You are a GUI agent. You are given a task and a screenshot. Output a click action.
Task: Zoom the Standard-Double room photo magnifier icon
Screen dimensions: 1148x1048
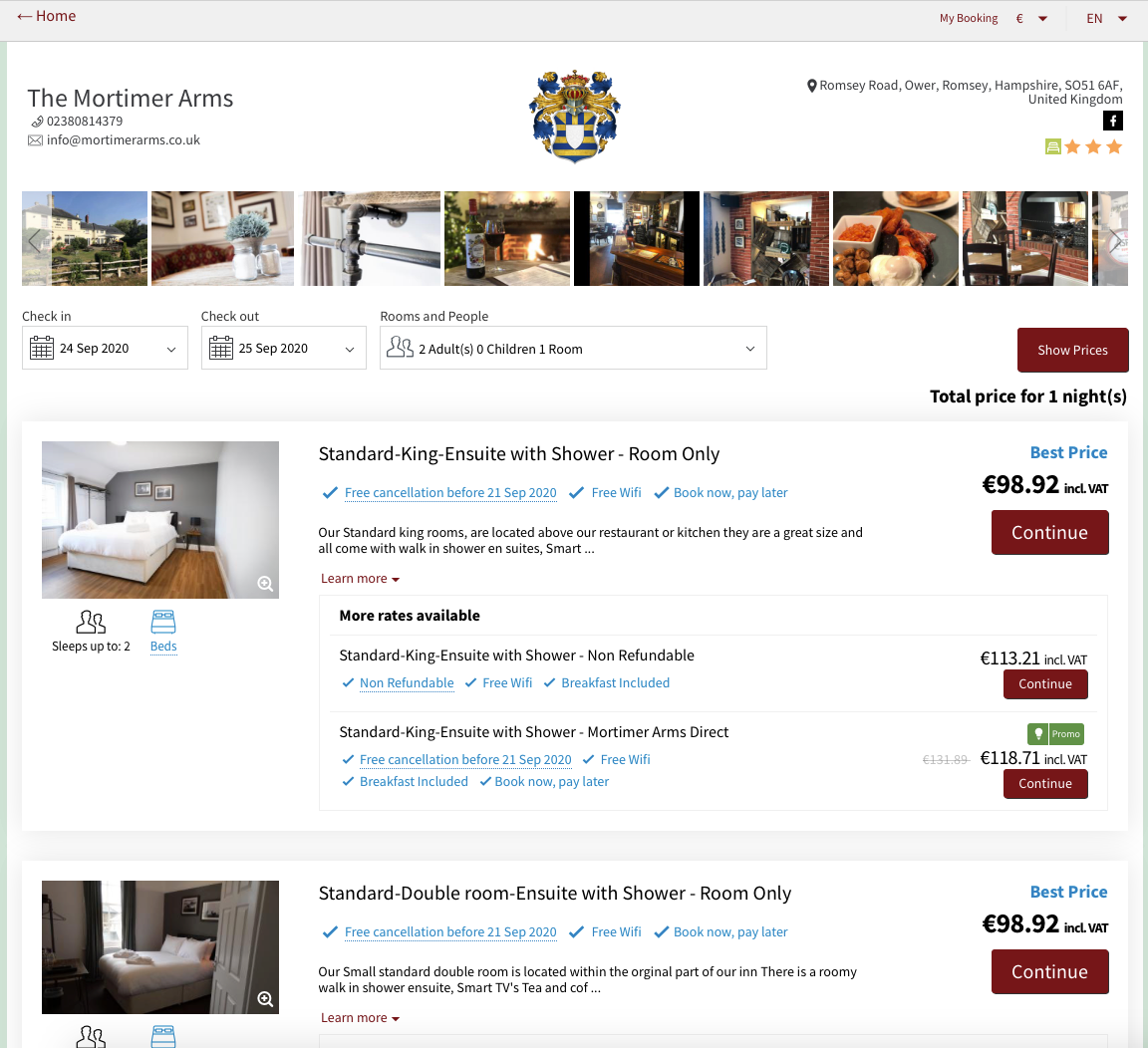[265, 999]
